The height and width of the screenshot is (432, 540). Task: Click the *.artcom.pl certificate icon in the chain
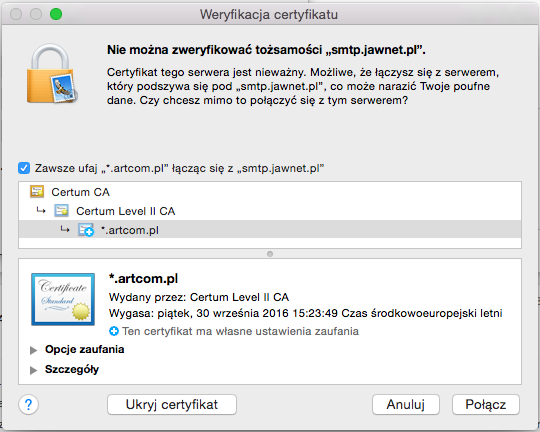[x=86, y=230]
